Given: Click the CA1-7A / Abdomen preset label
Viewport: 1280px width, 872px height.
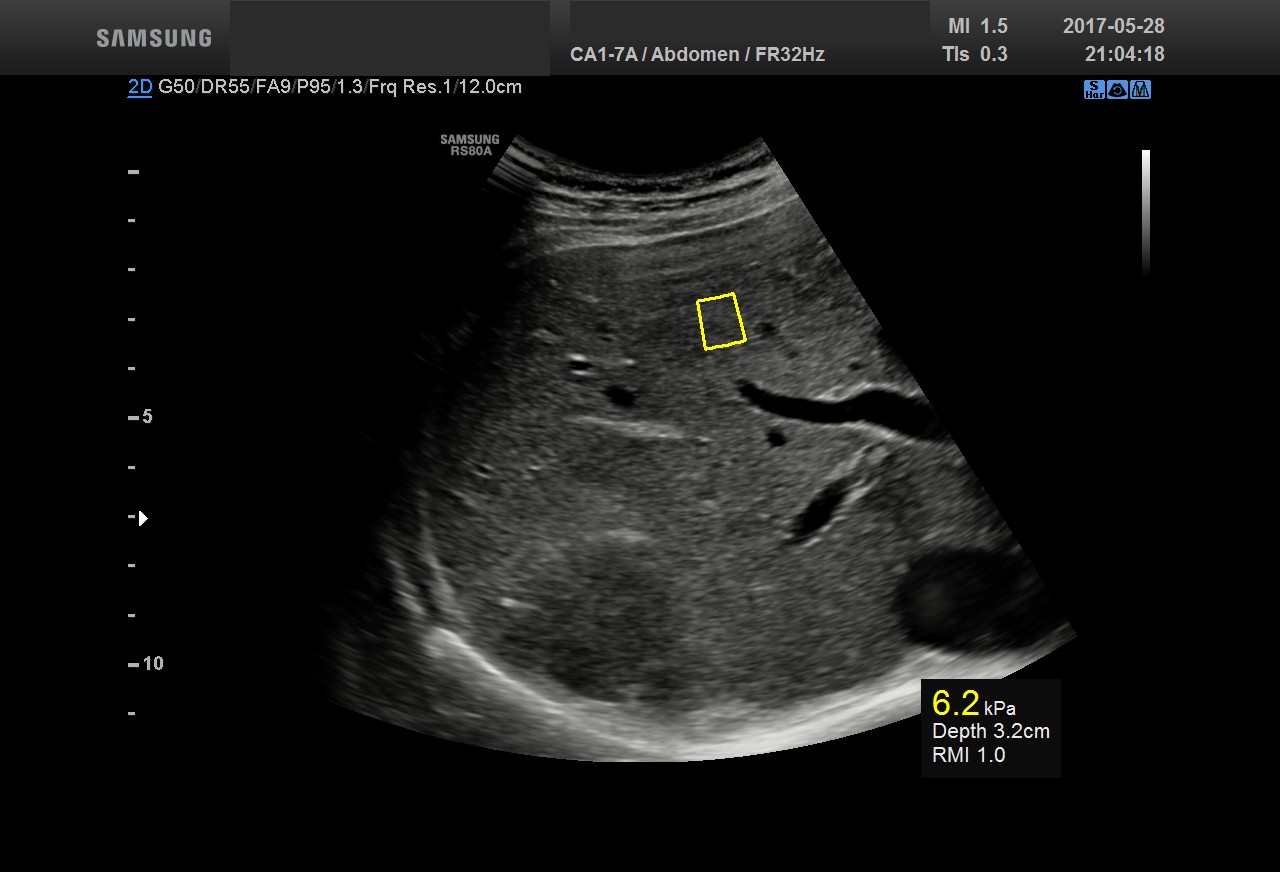Looking at the screenshot, I should point(697,55).
